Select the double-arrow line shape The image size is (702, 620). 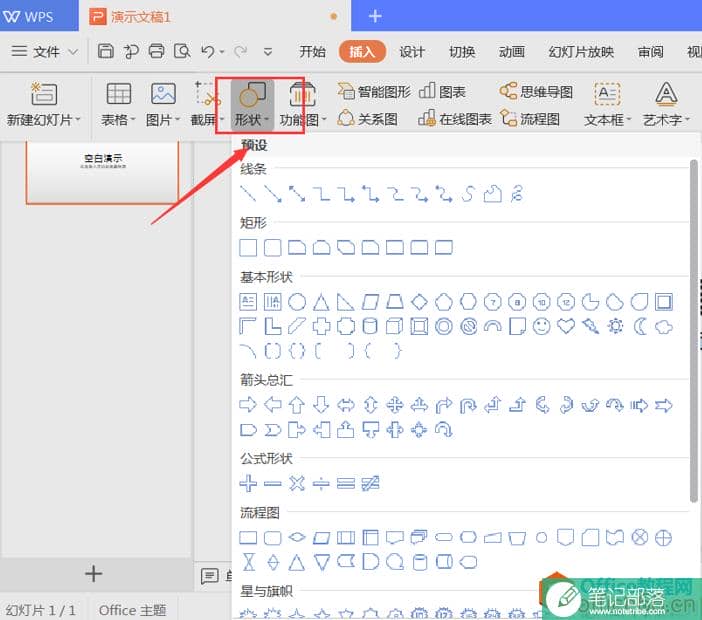pyautogui.click(x=297, y=194)
